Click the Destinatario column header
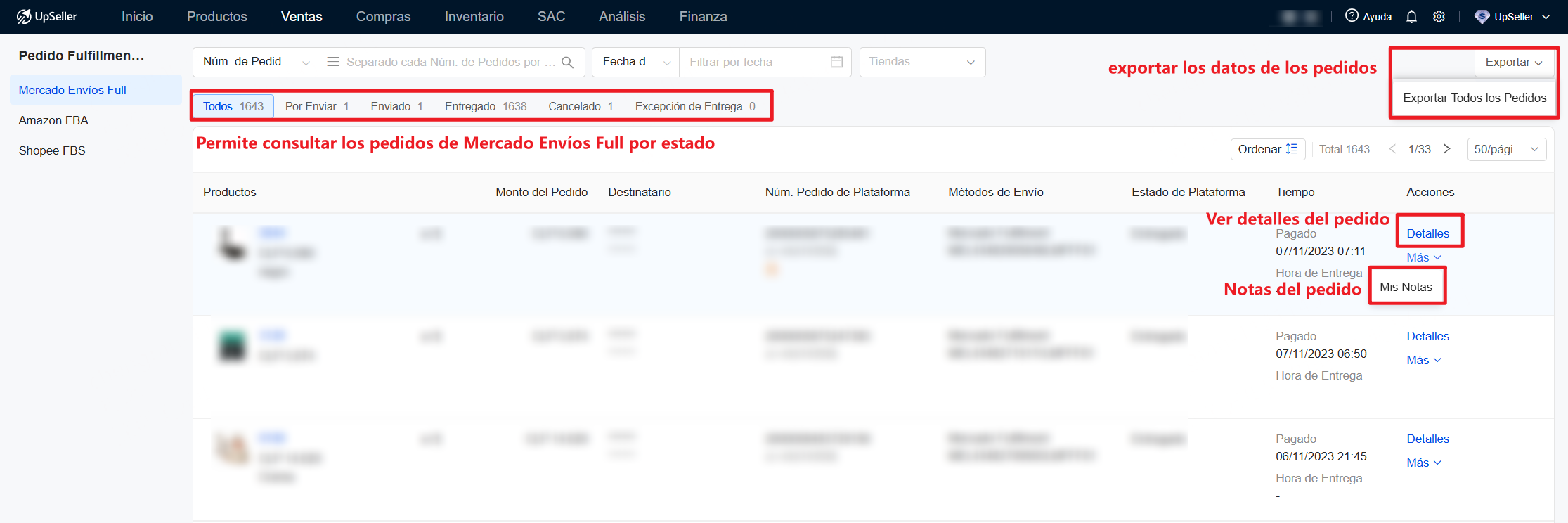This screenshot has height=523, width=1568. pos(639,192)
